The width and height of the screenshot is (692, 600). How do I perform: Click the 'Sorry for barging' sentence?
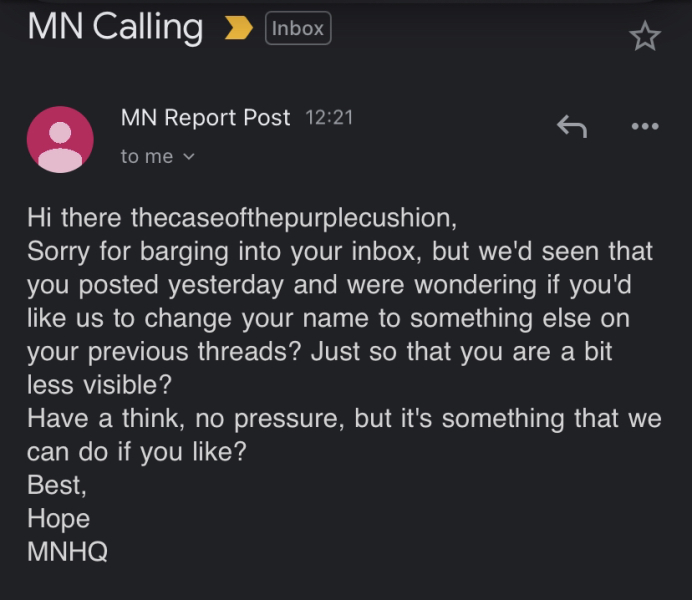[x=340, y=250]
